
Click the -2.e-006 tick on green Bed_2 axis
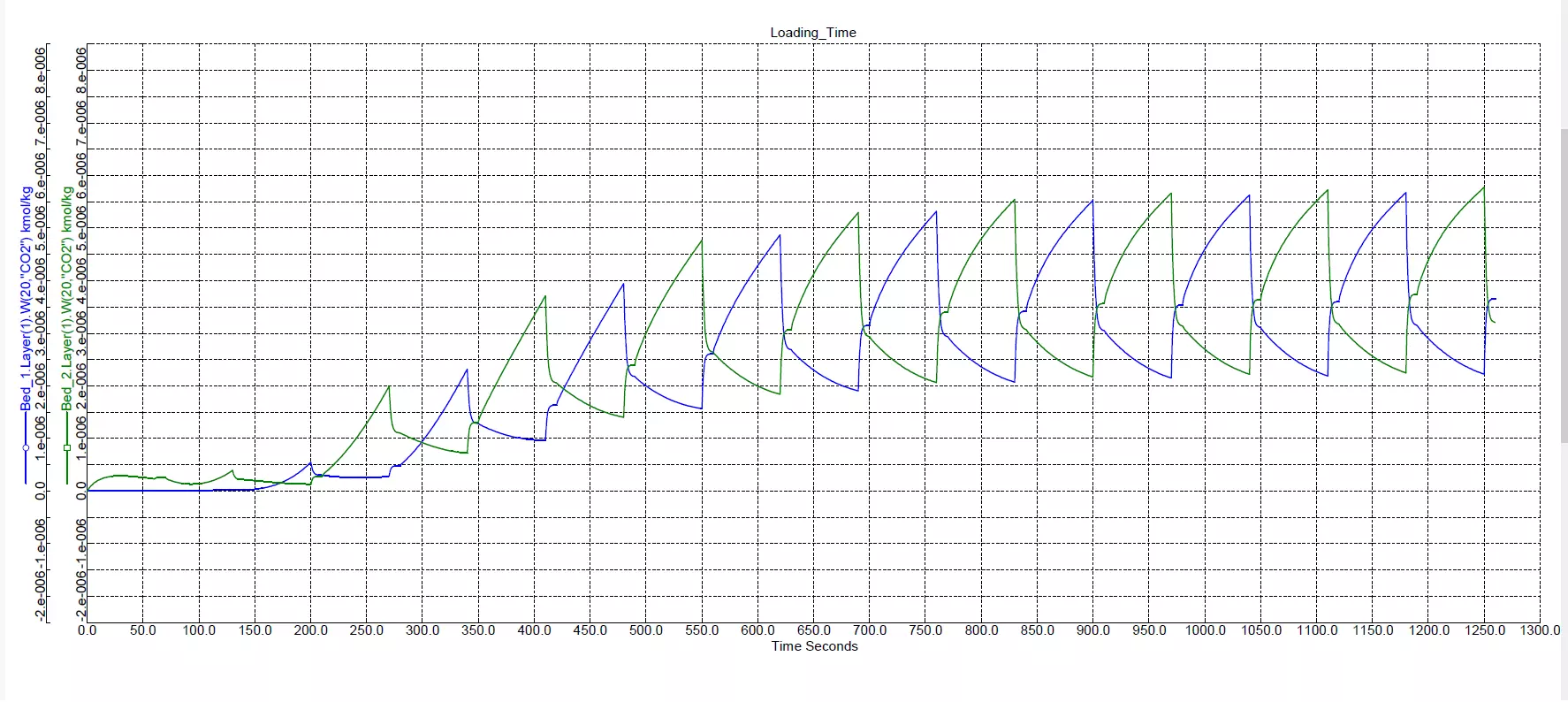[81, 597]
